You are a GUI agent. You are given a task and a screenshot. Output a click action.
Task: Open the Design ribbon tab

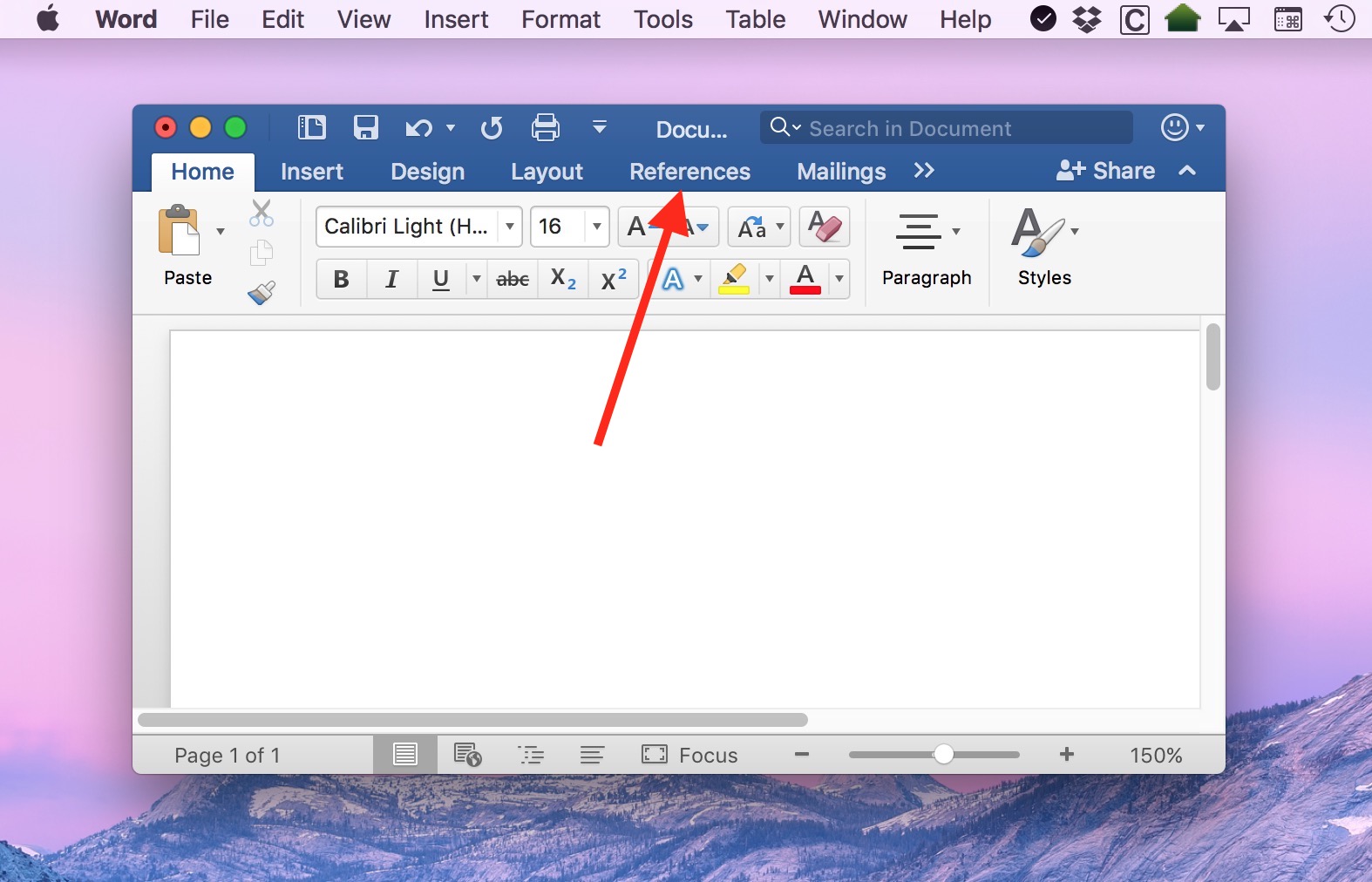pos(427,172)
